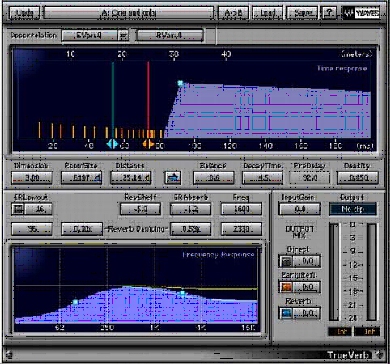This screenshot has width=390, height=364.
Task: Select the orange marker below the red line
Action: [148, 144]
